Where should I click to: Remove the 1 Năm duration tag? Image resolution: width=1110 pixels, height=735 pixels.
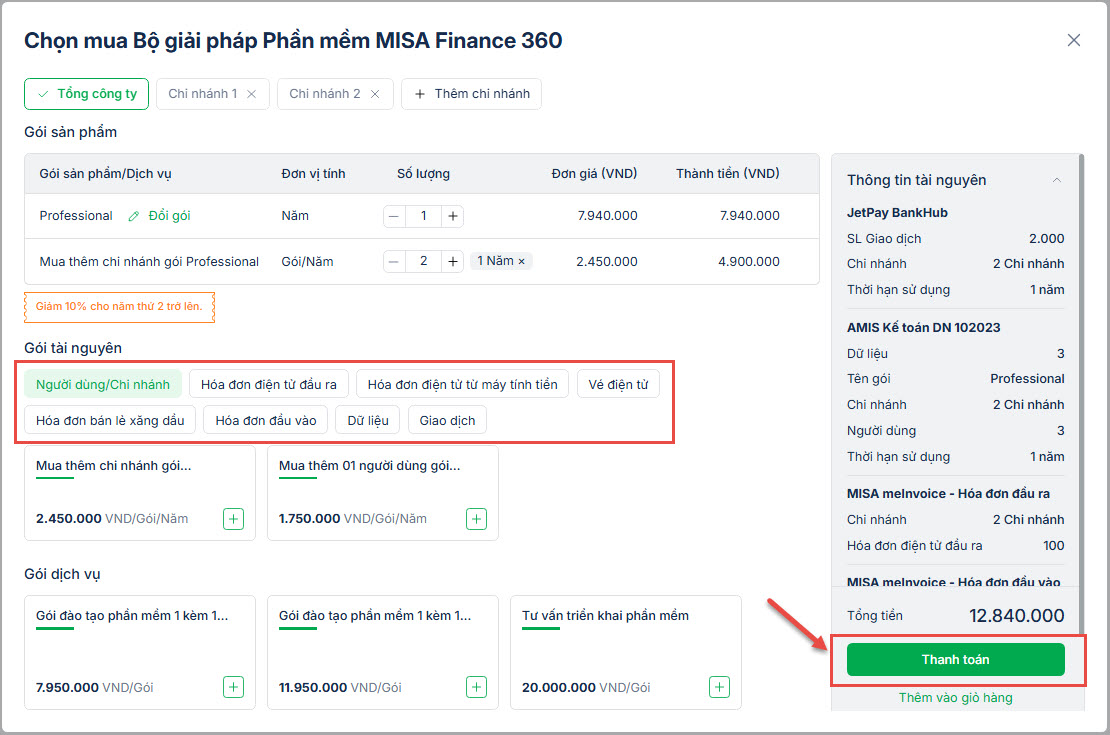[x=521, y=261]
